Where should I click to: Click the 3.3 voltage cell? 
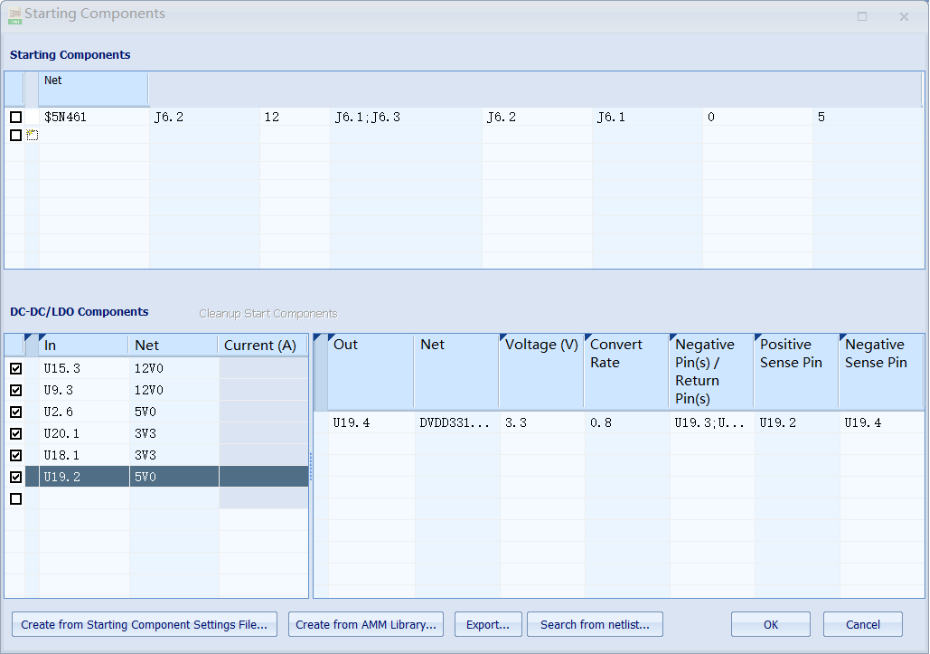tap(542, 423)
